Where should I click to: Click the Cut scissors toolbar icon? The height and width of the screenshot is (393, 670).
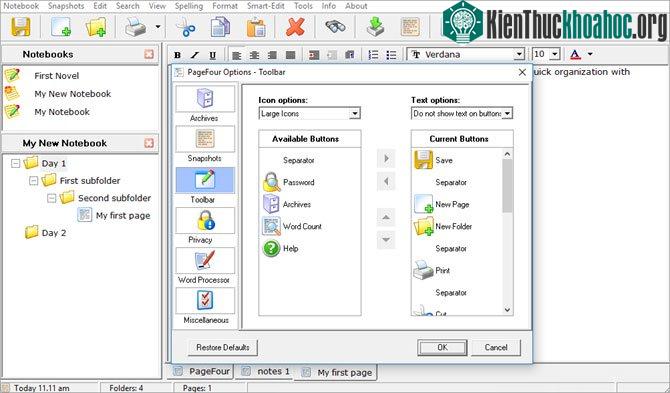coord(185,27)
